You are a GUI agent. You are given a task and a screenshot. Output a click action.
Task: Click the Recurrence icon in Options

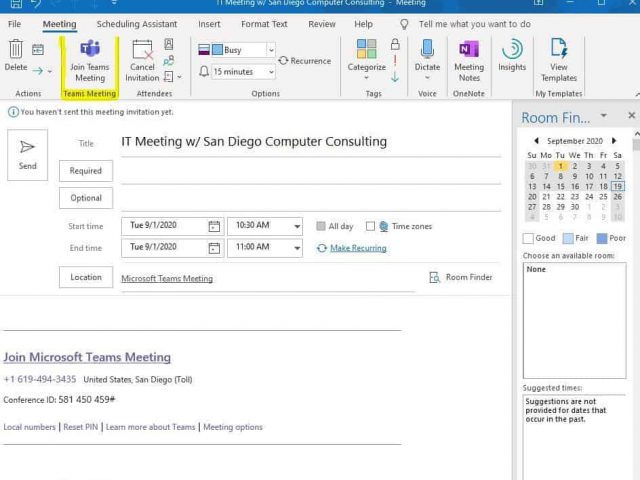coord(283,61)
